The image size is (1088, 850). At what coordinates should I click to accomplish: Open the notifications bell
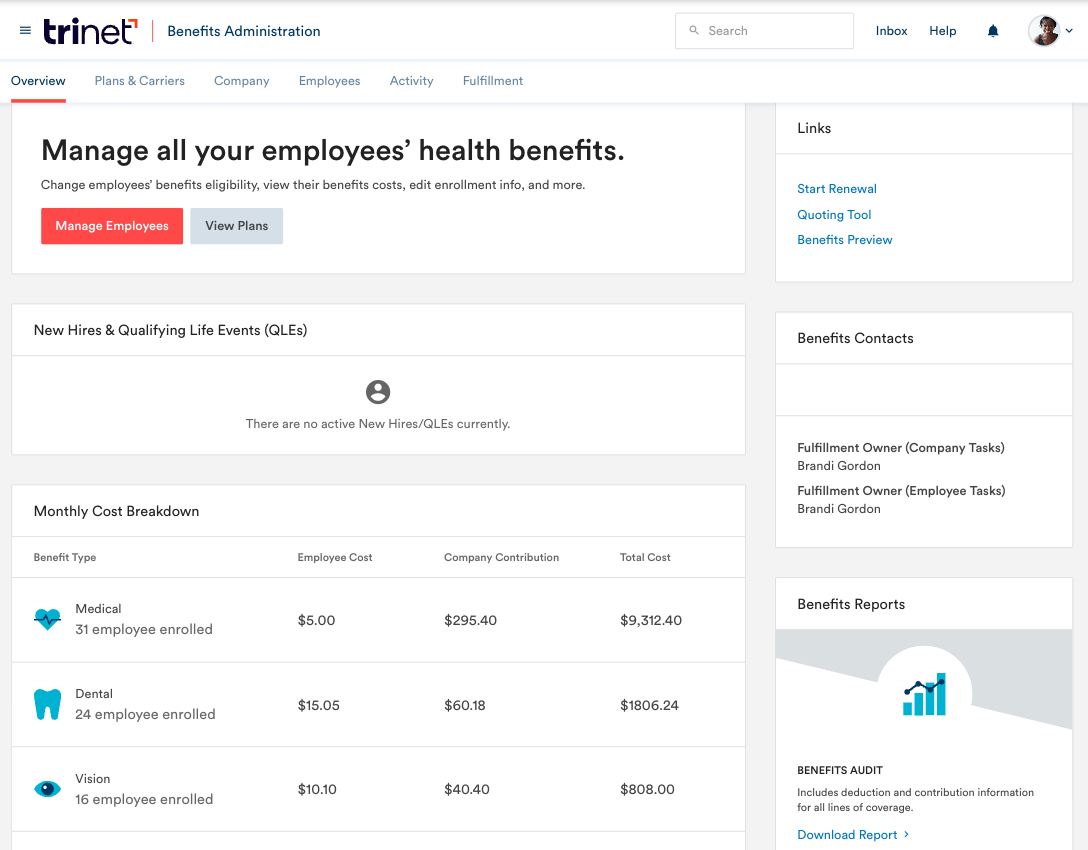(x=993, y=31)
